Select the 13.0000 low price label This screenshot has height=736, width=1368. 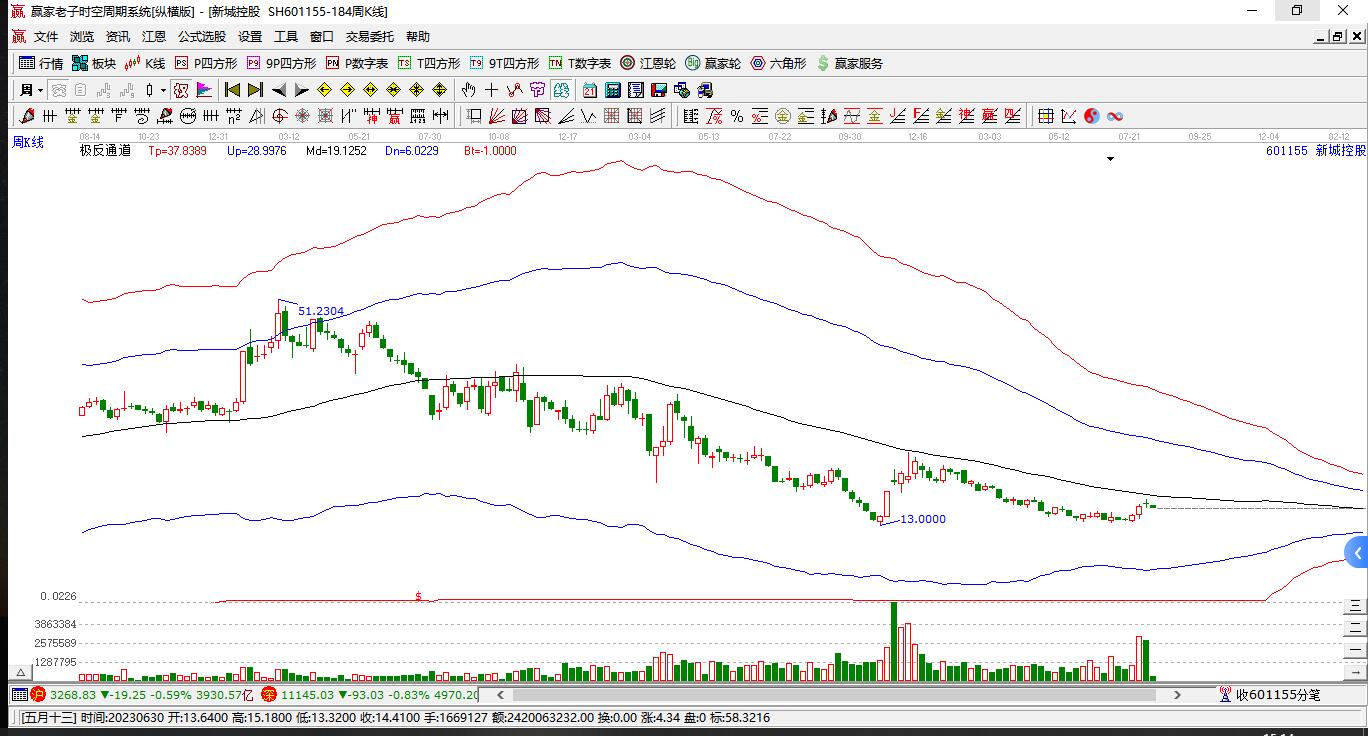923,519
